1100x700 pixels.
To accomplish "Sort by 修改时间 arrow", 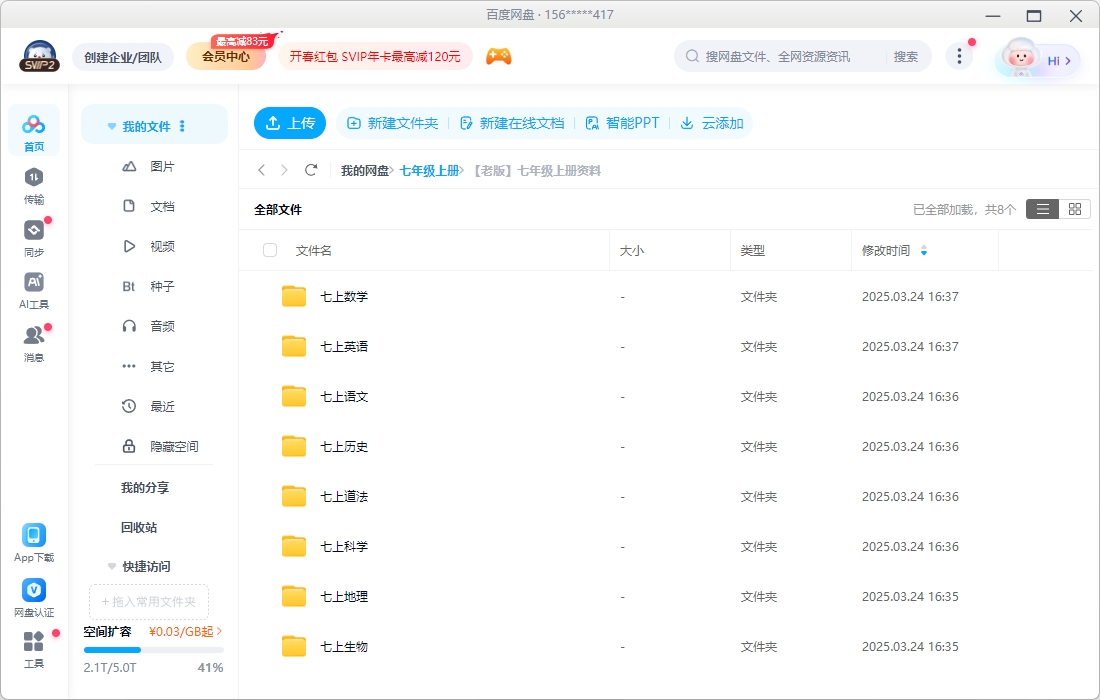I will [924, 250].
